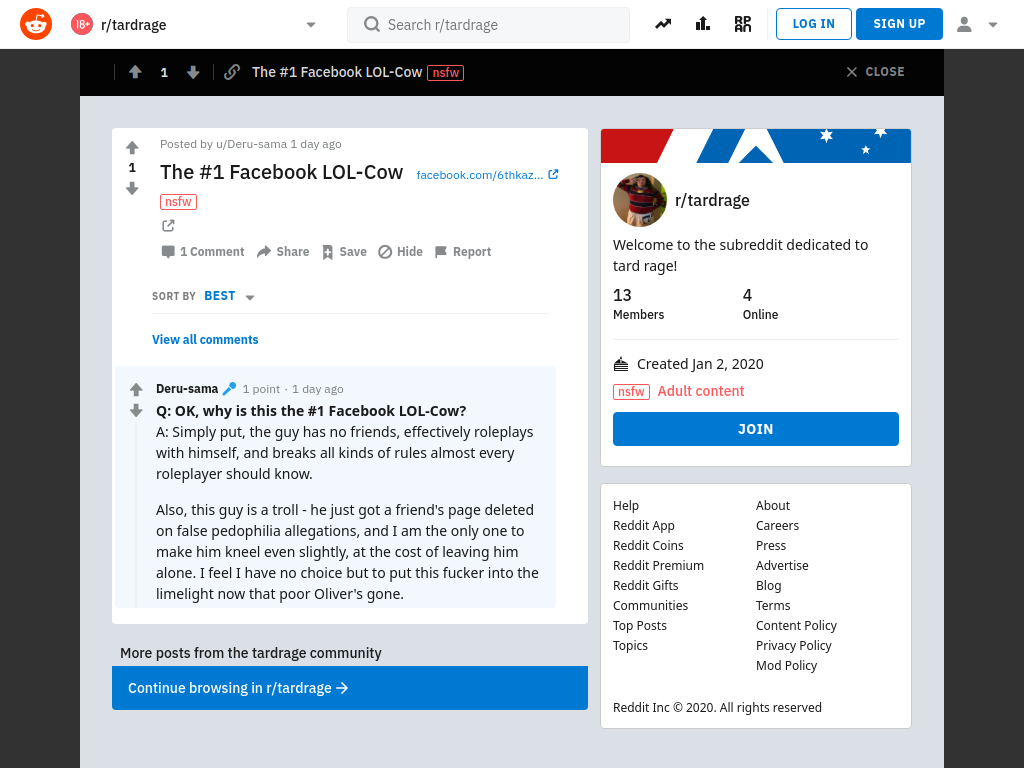
Task: Open the About footer link
Action: coord(773,505)
